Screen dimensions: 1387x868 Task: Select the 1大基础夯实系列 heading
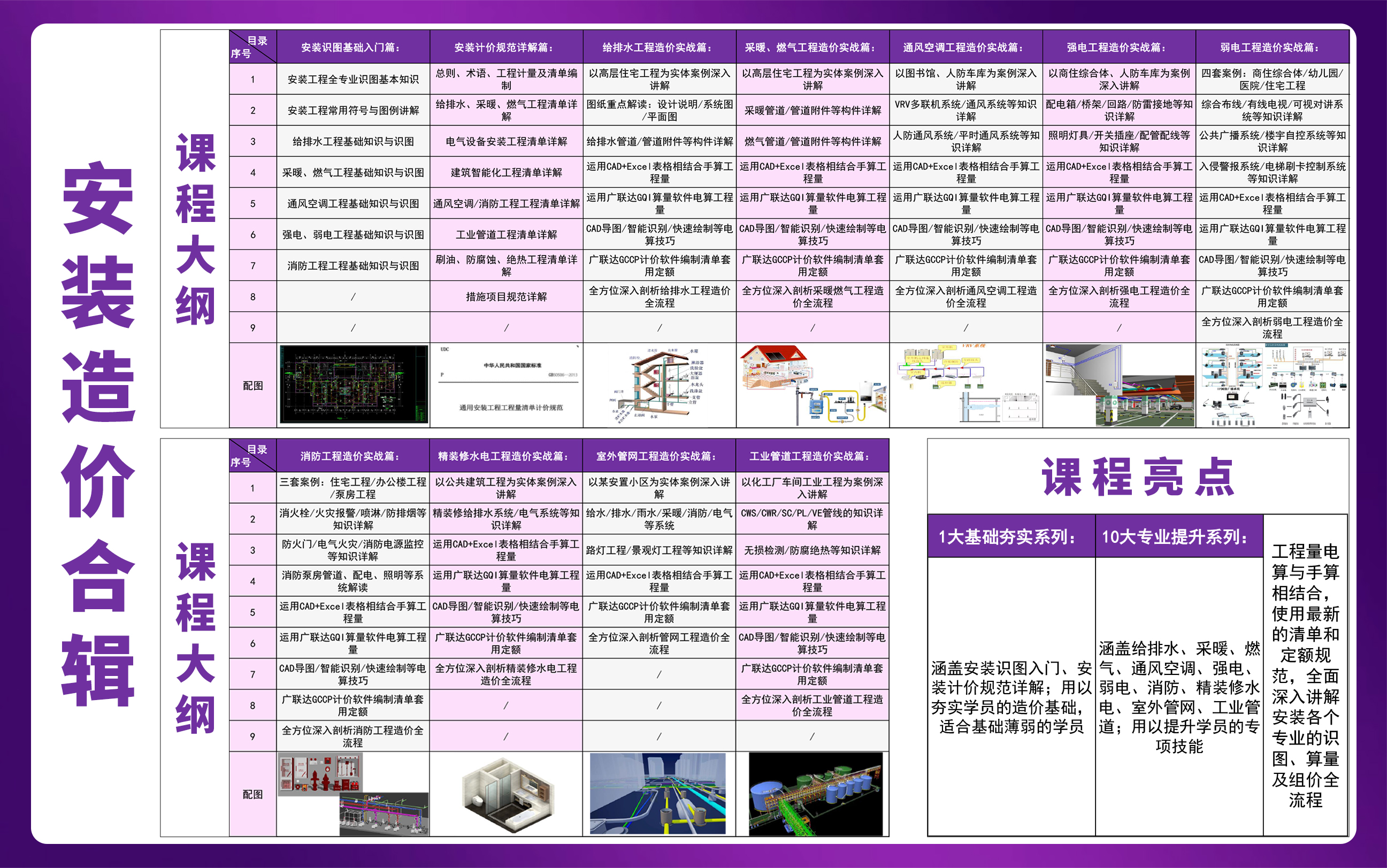[x=1011, y=537]
